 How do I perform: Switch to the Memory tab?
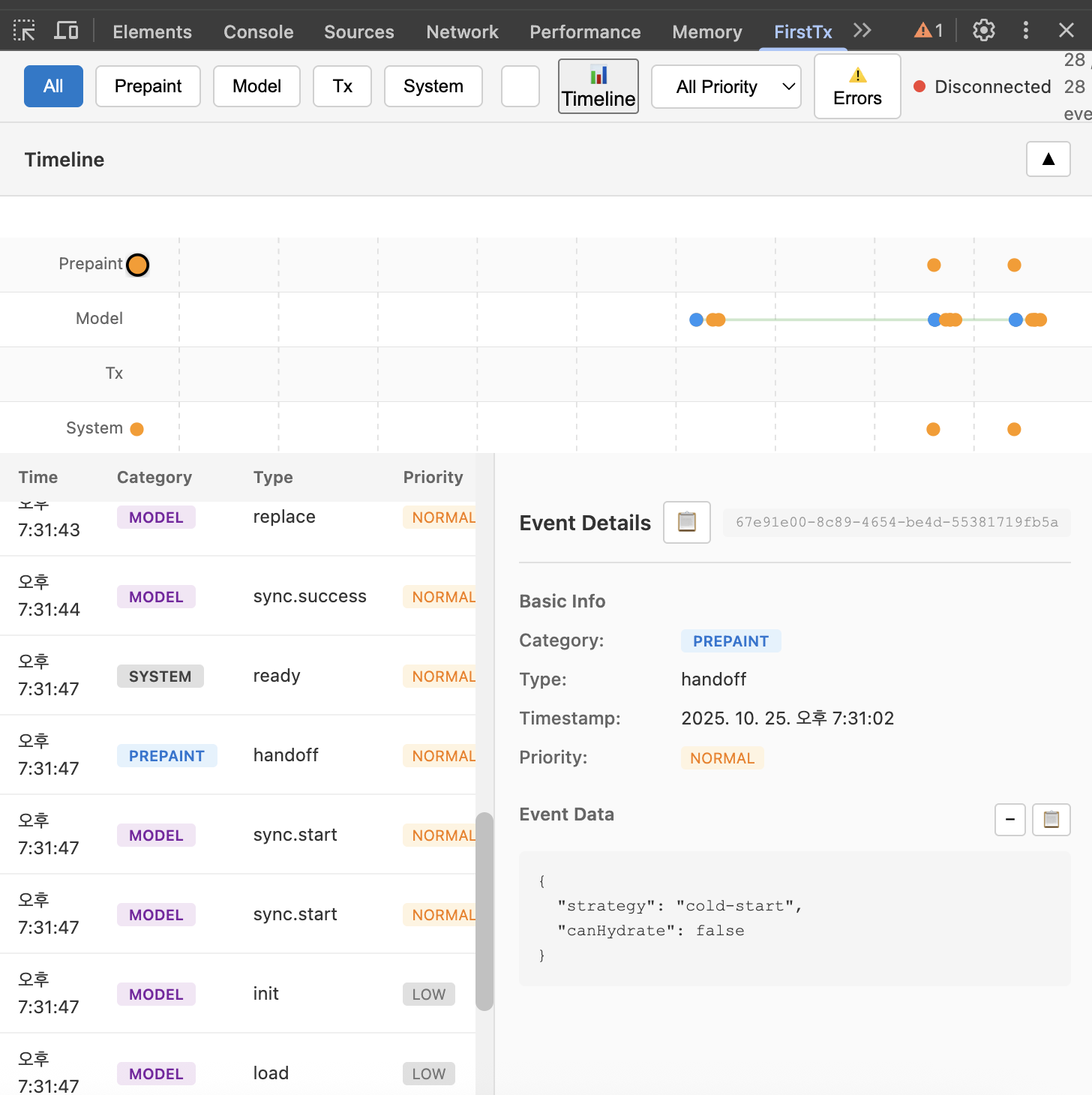click(x=706, y=31)
